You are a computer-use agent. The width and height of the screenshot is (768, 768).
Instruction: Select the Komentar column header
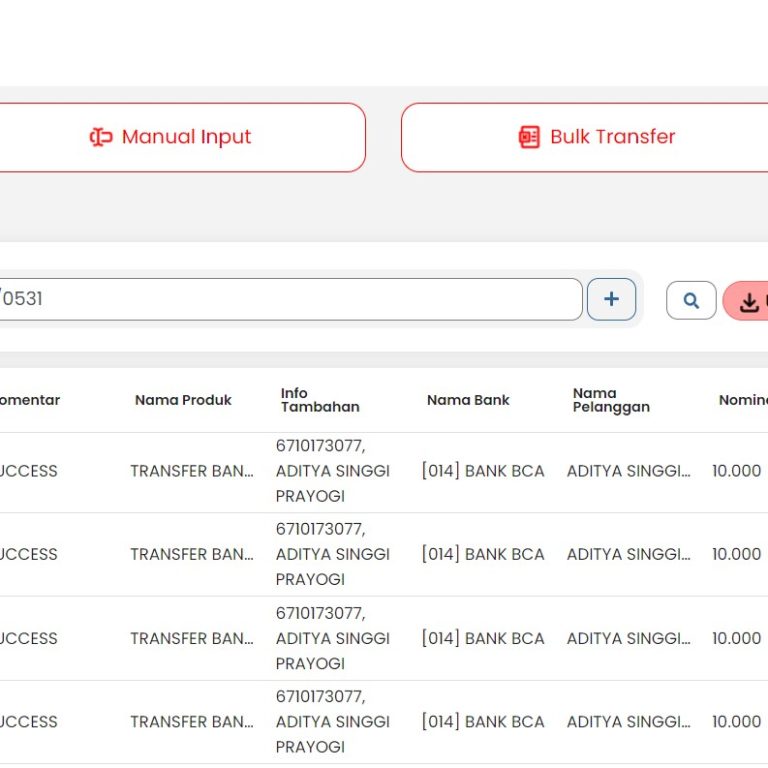pyautogui.click(x=28, y=400)
